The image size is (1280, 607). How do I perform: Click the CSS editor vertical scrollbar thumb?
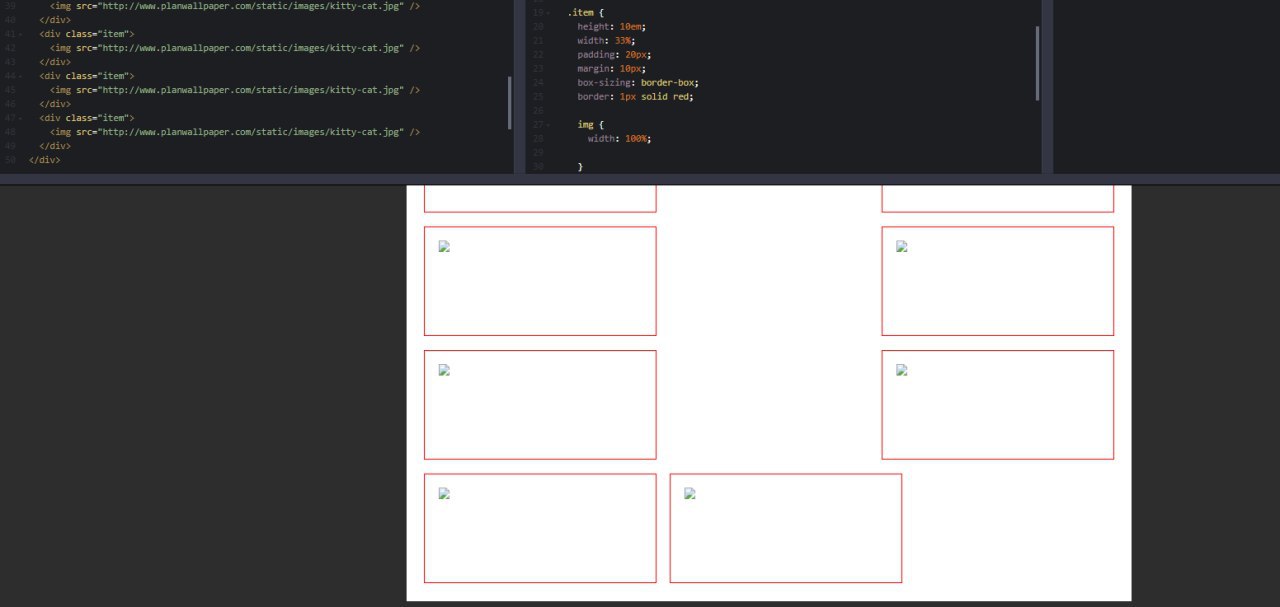pos(1037,63)
